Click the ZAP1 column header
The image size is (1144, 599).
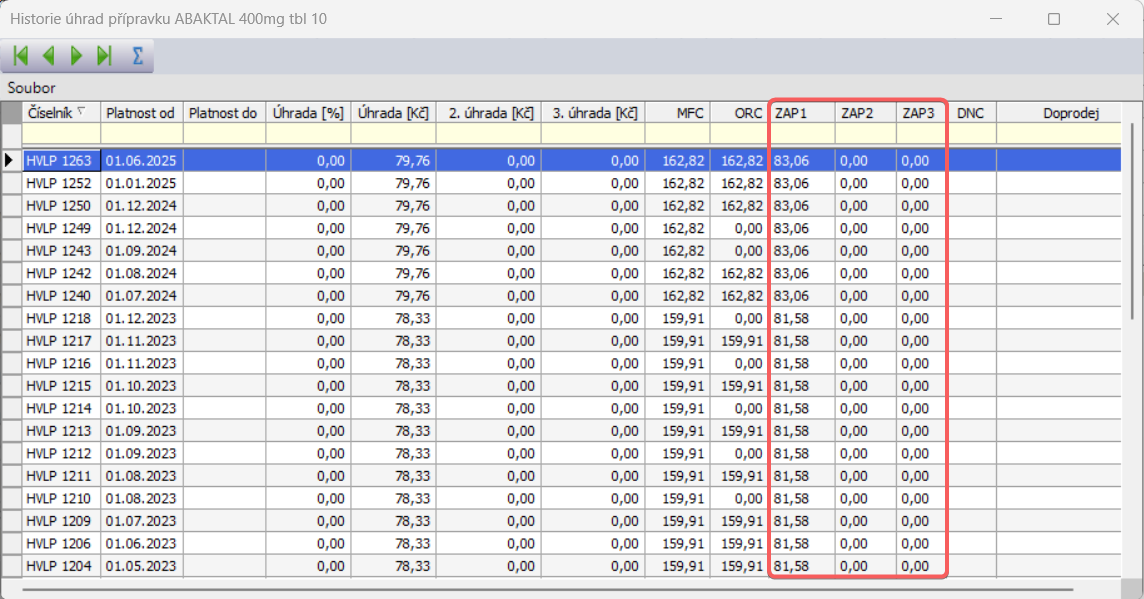click(802, 112)
